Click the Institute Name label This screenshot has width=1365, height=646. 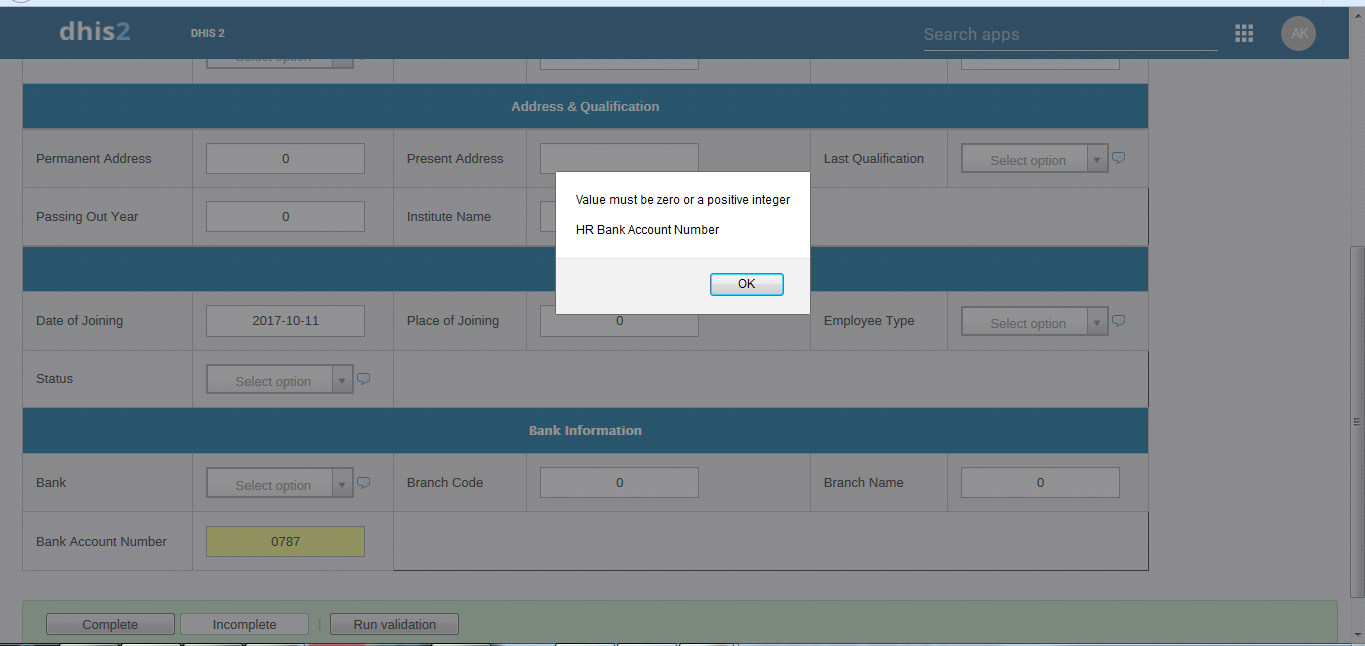pos(448,216)
